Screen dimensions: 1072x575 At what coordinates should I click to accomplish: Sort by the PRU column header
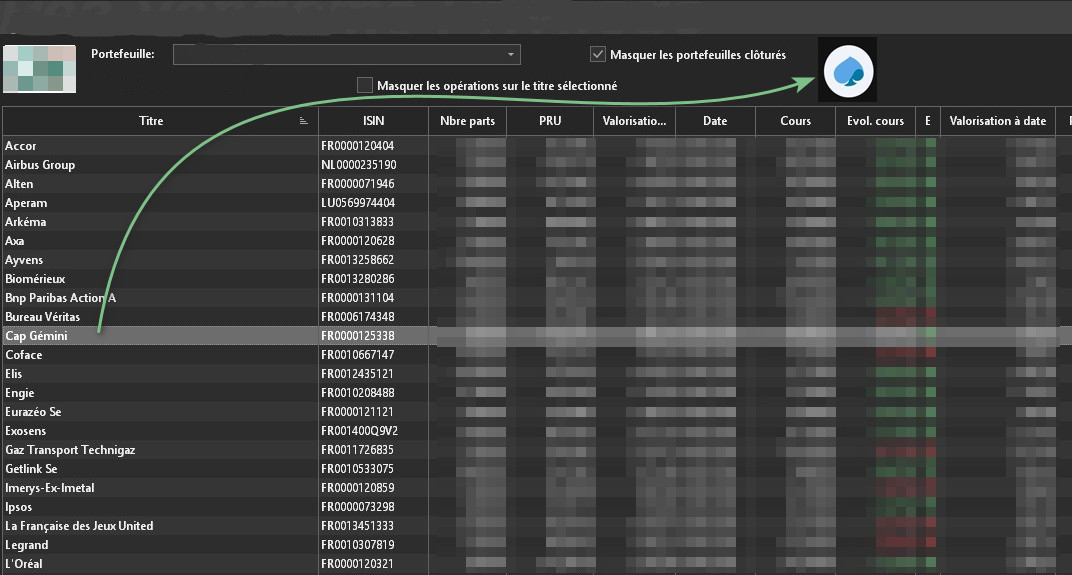(550, 121)
